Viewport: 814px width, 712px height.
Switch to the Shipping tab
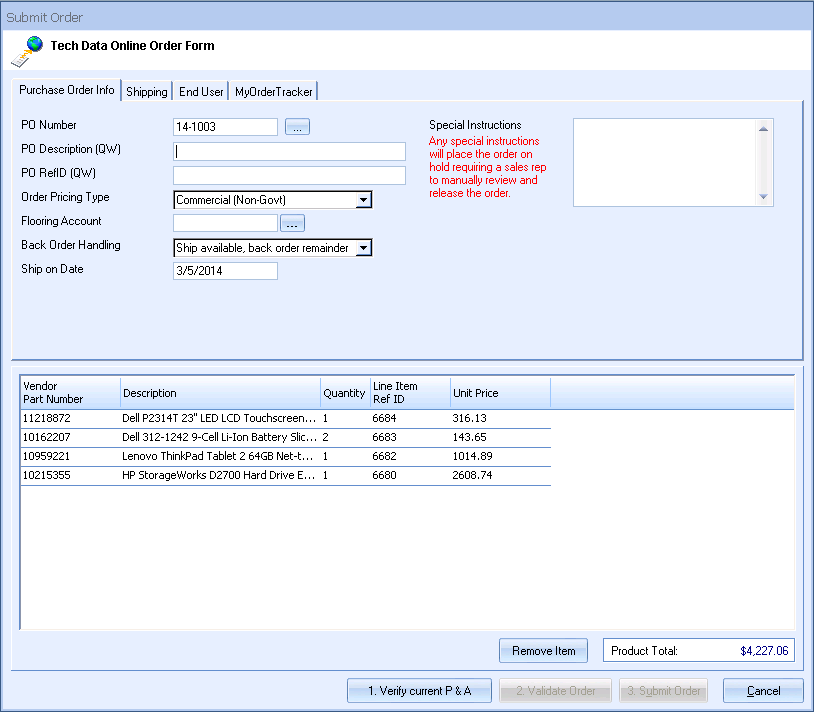(x=147, y=92)
